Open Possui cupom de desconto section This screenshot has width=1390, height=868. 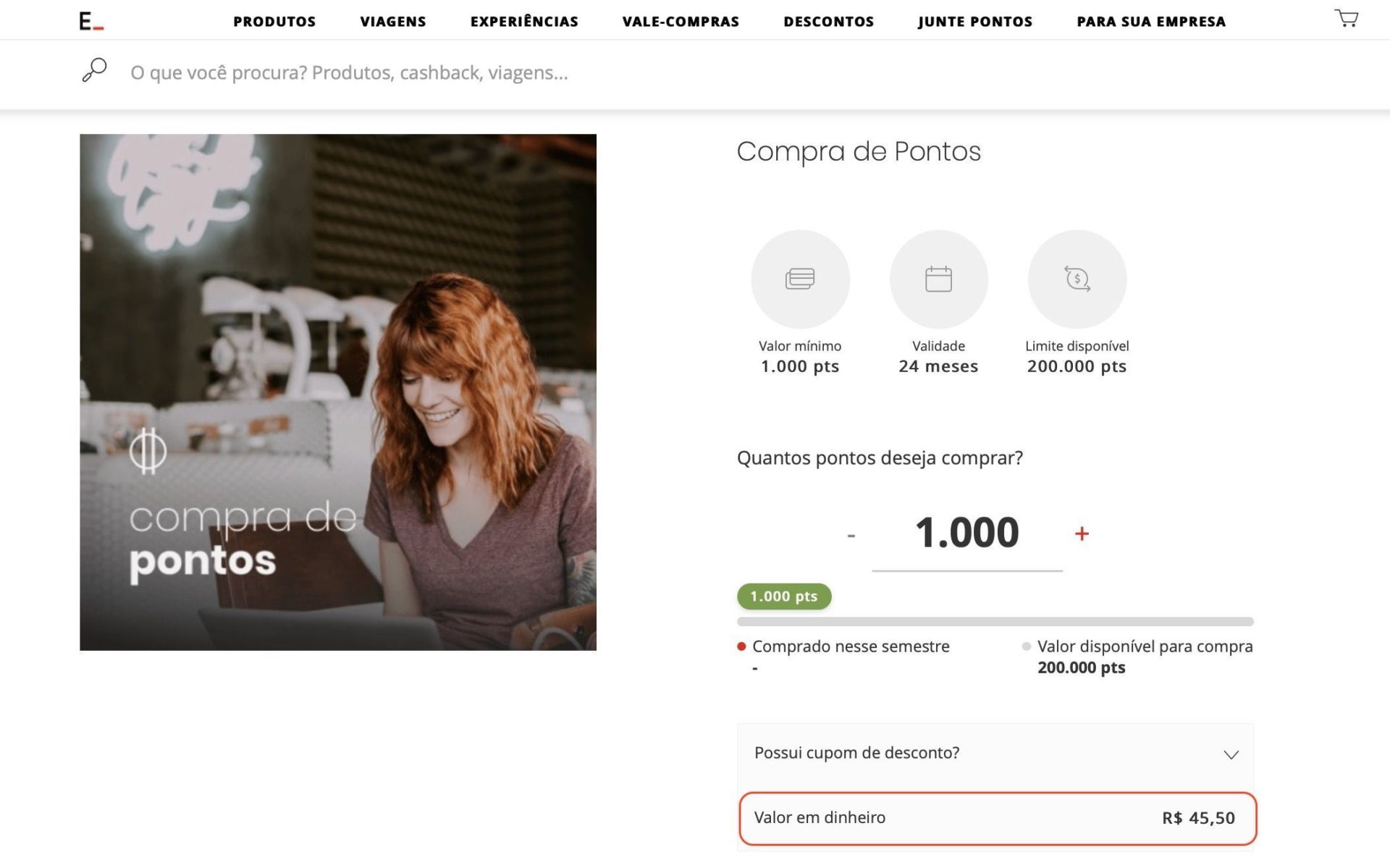pos(995,753)
